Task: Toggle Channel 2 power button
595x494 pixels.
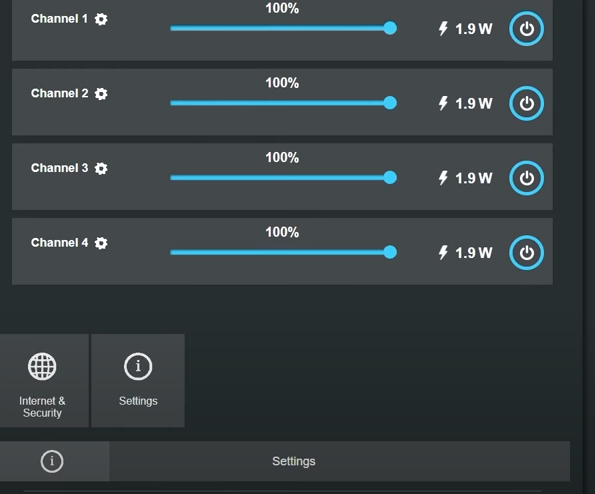Action: pyautogui.click(x=526, y=103)
